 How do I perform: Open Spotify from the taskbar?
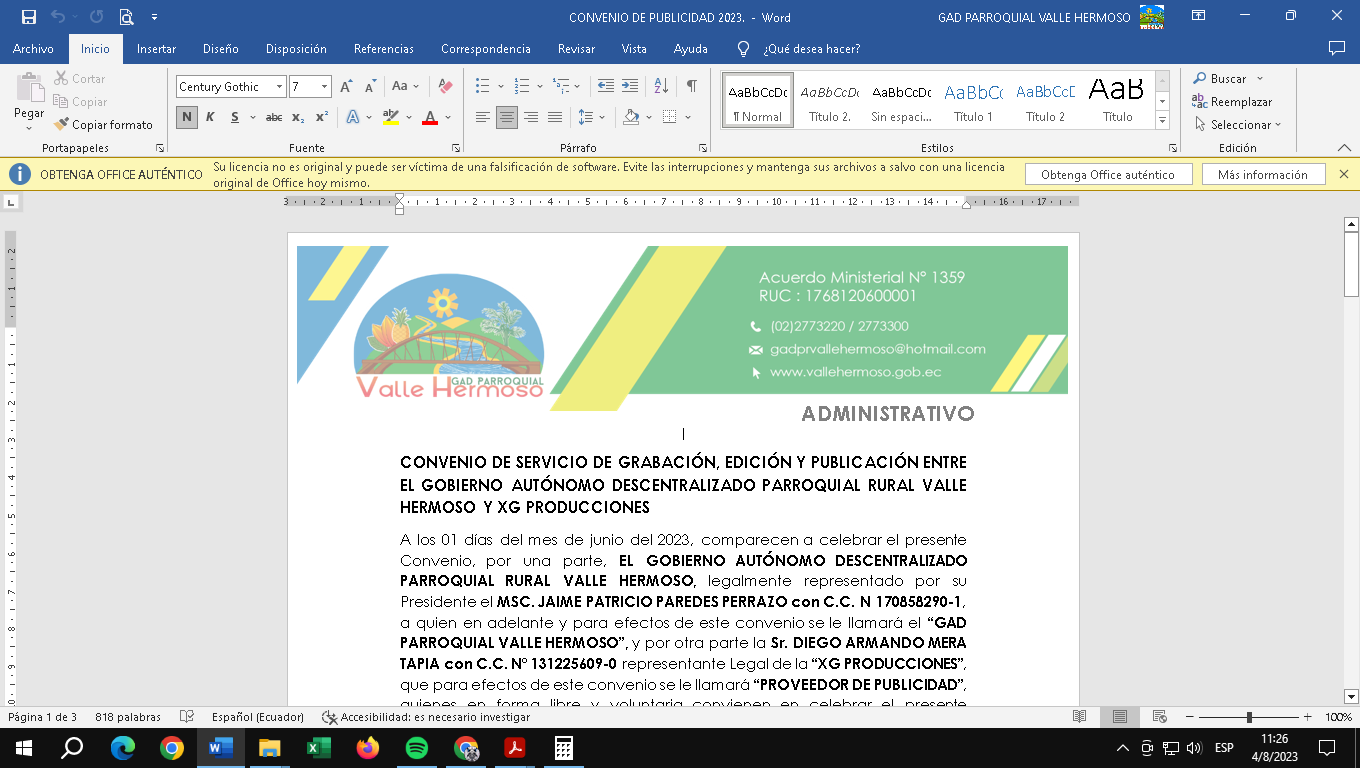pos(417,748)
